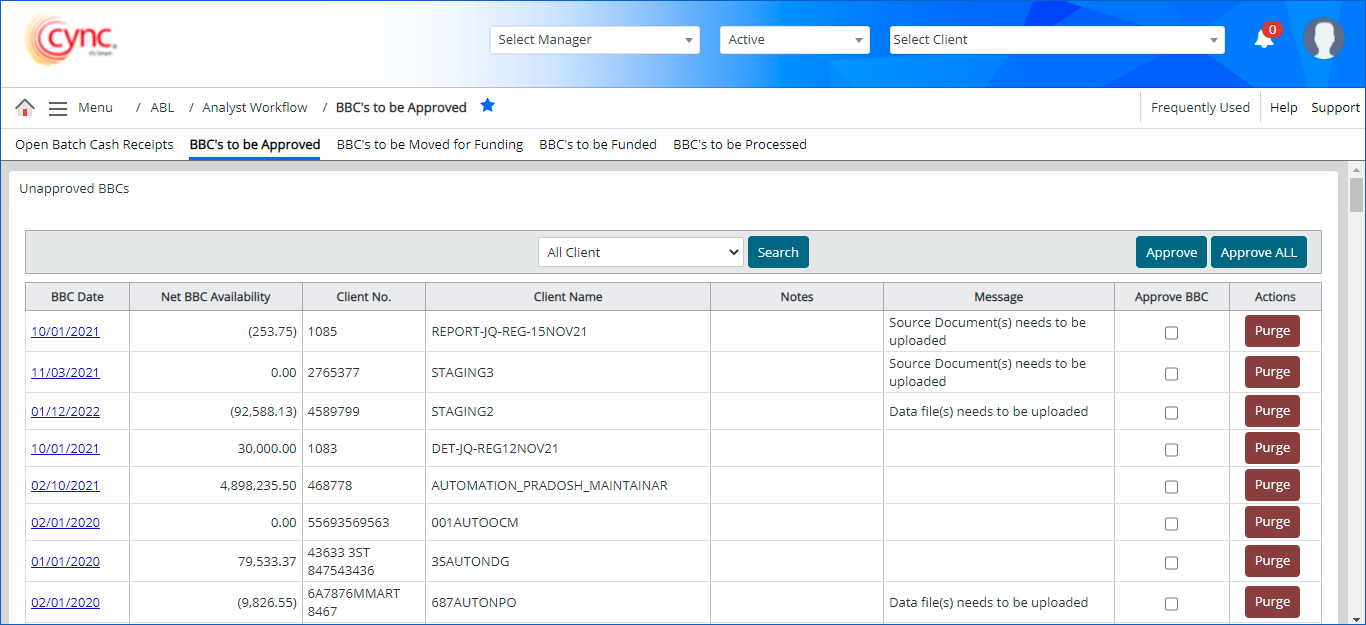The height and width of the screenshot is (625, 1366).
Task: Expand the Select Manager dropdown
Action: point(594,40)
